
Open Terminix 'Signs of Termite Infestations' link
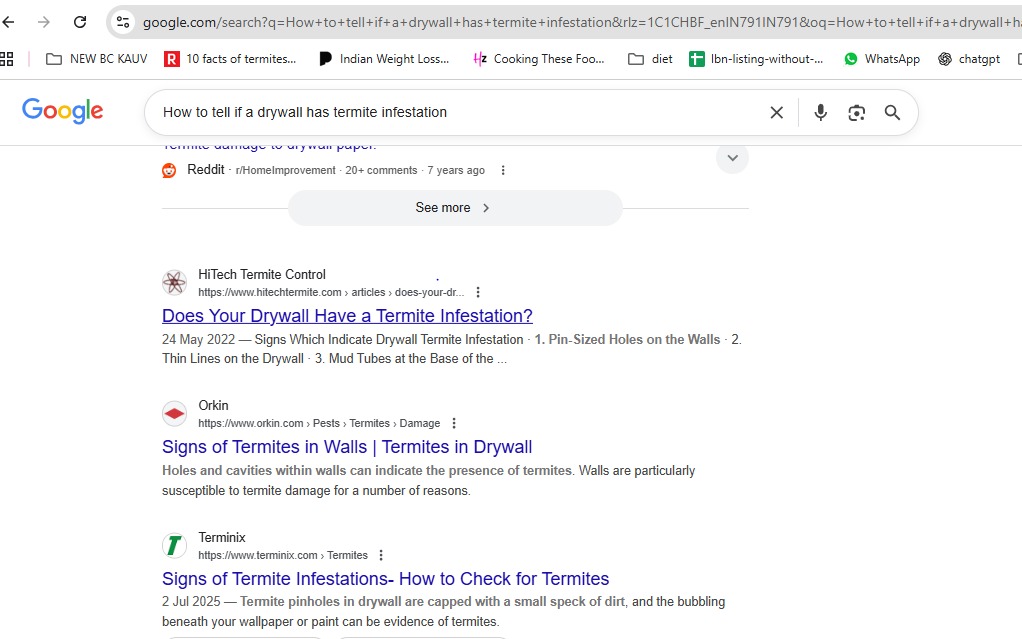(x=385, y=579)
